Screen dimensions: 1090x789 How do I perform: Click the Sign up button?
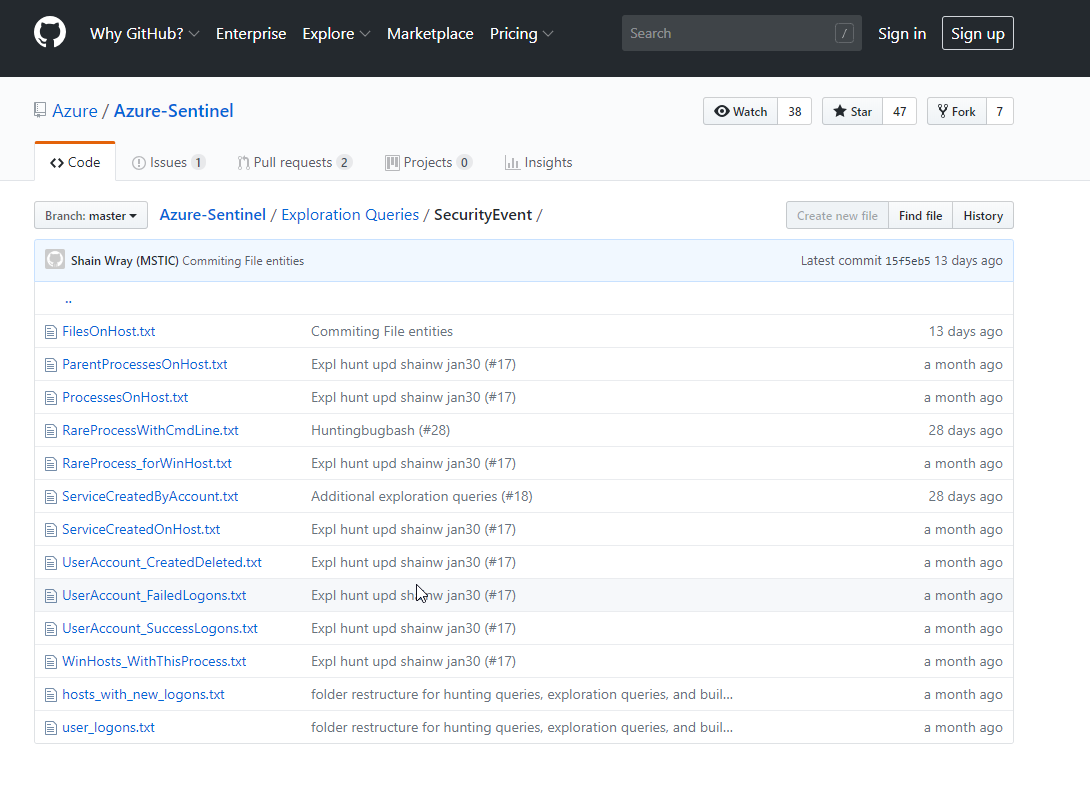977,33
